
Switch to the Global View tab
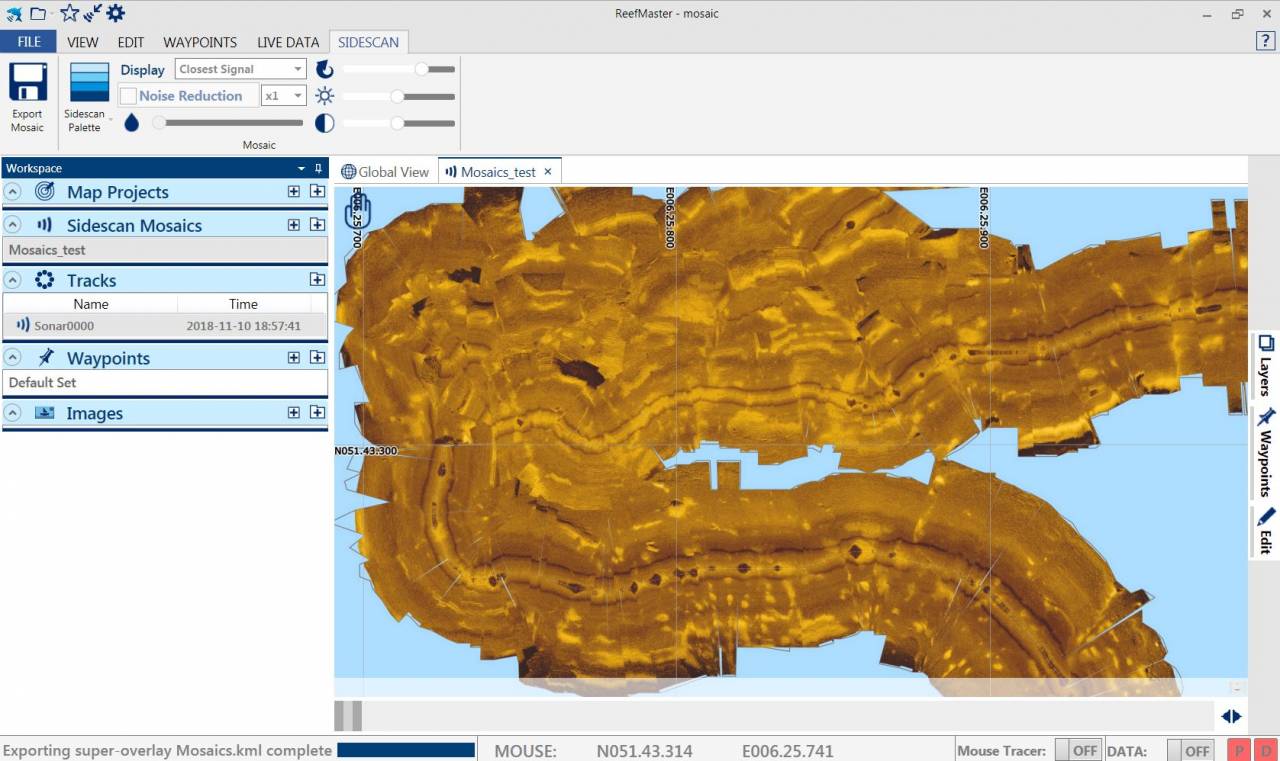(x=385, y=172)
